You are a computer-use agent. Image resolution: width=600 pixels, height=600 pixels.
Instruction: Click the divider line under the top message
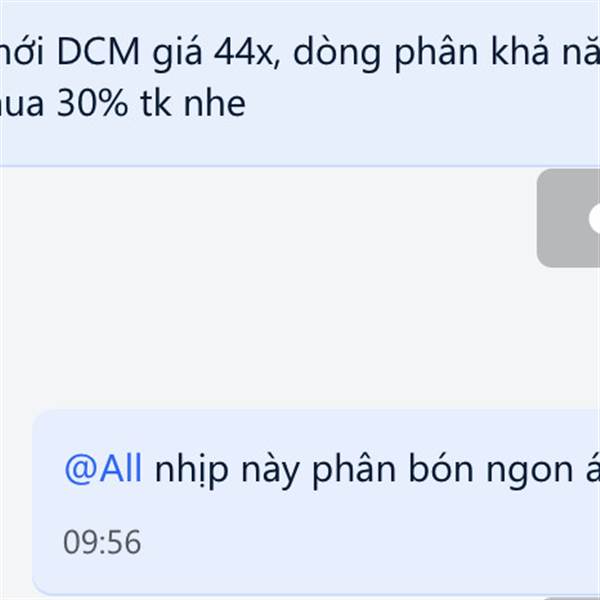(300, 166)
